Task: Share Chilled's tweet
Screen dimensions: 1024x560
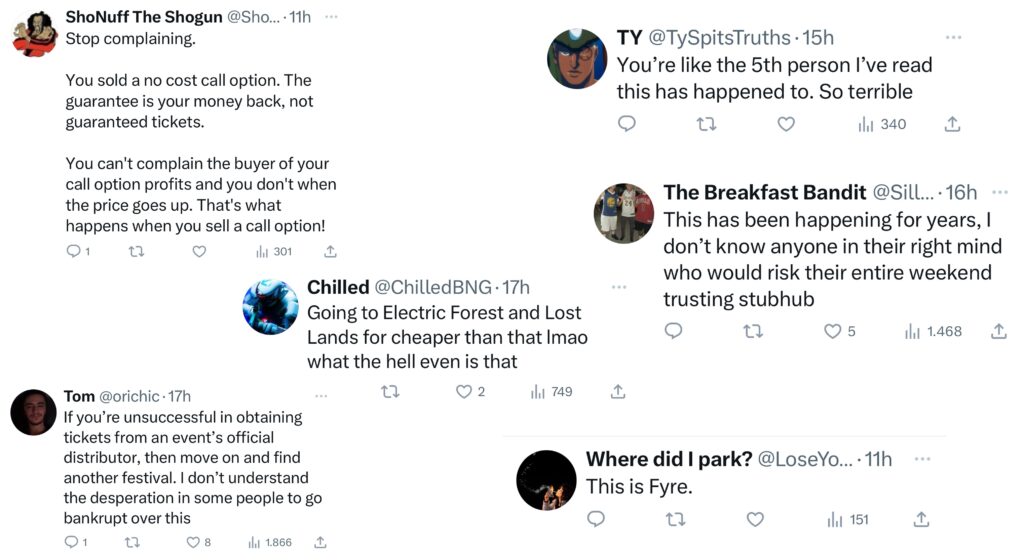Action: pos(618,392)
